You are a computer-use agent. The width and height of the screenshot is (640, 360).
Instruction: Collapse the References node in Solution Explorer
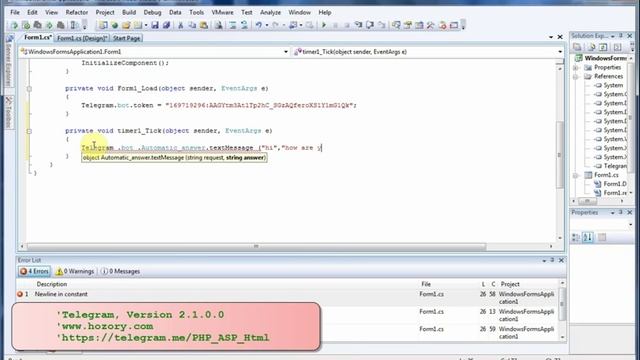click(x=576, y=76)
